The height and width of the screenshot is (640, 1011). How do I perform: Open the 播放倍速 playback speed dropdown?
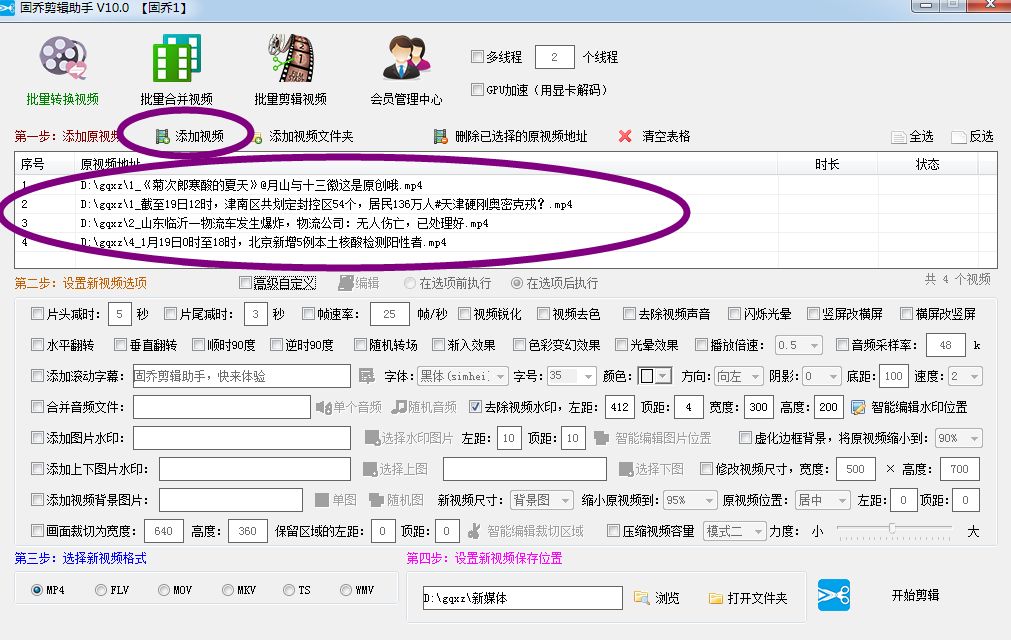click(x=797, y=346)
